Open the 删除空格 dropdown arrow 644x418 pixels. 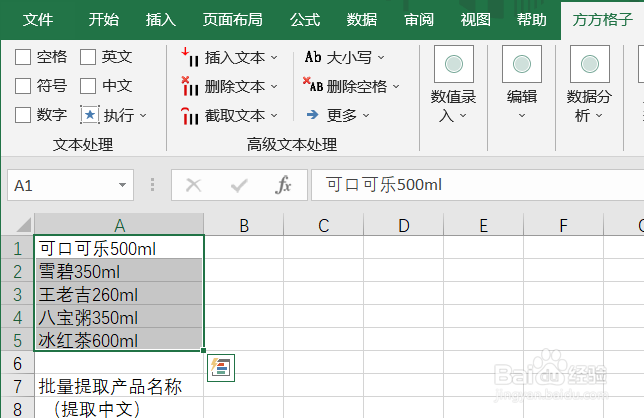[396, 87]
